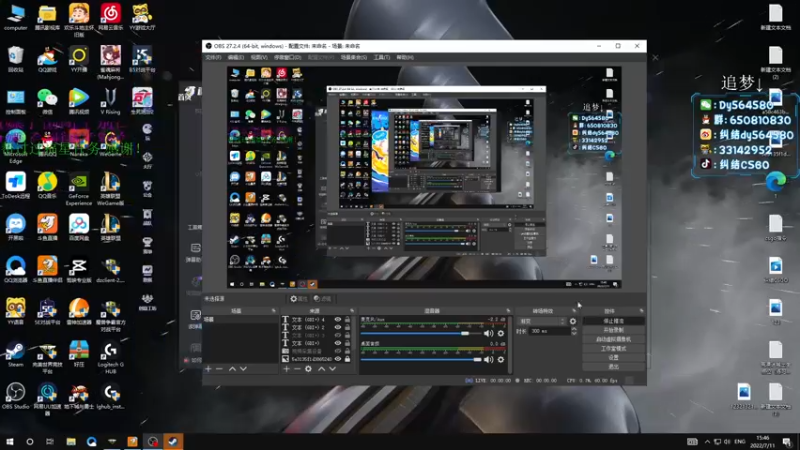This screenshot has height=450, width=800.
Task: Toggle visibility eye for 文本 (GDI+) 2 source
Action: (338, 328)
